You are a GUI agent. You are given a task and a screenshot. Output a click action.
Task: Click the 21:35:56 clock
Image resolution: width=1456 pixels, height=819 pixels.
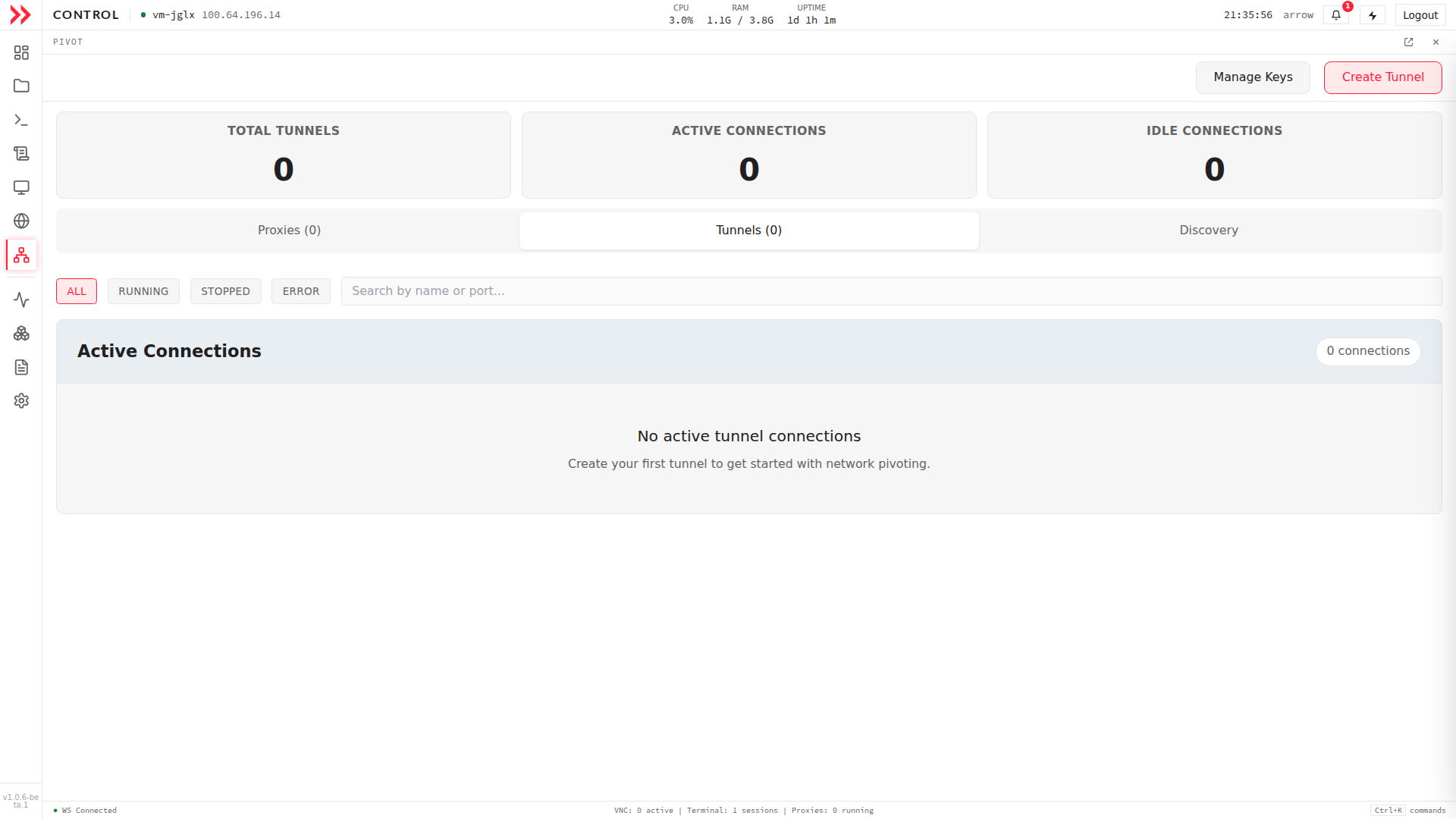pyautogui.click(x=1248, y=15)
